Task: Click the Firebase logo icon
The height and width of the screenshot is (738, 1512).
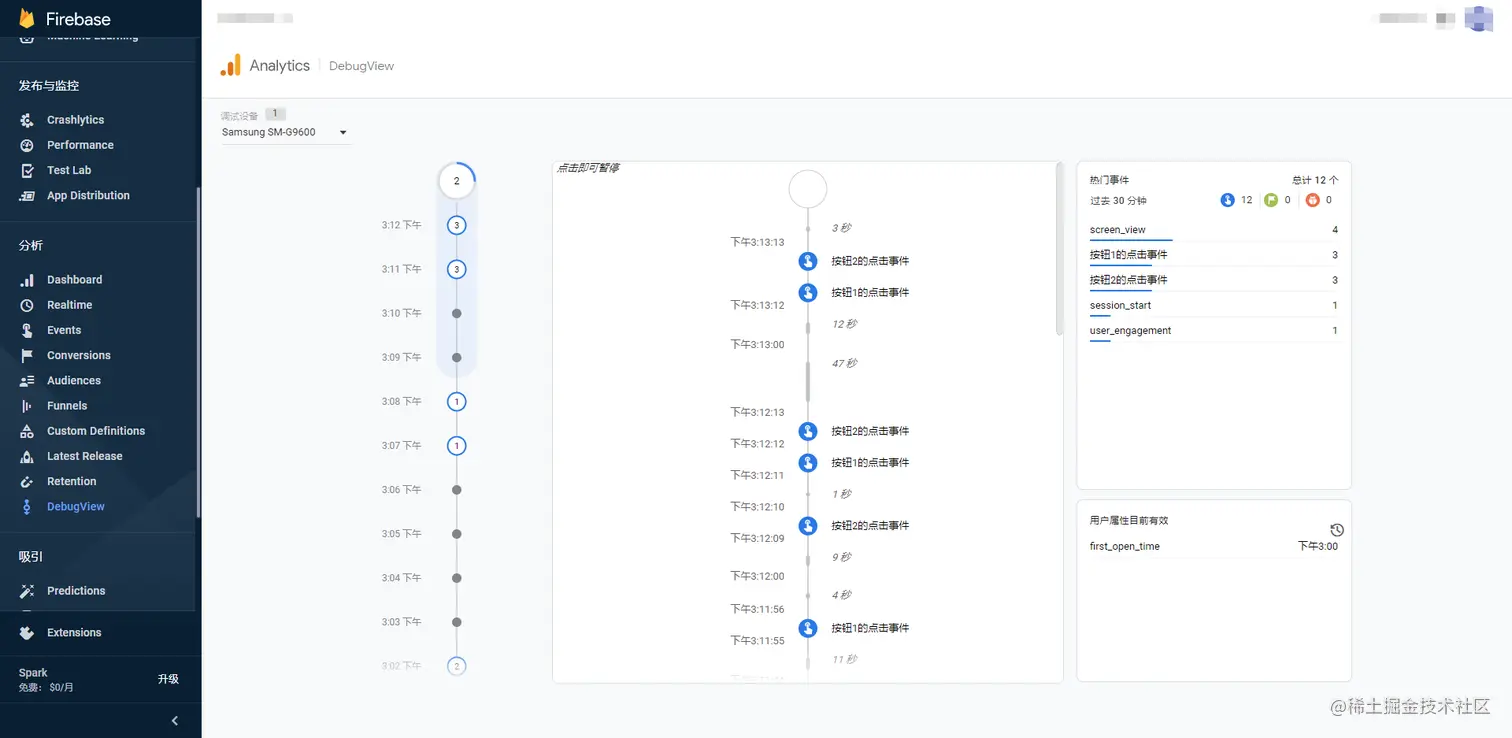Action: click(27, 18)
